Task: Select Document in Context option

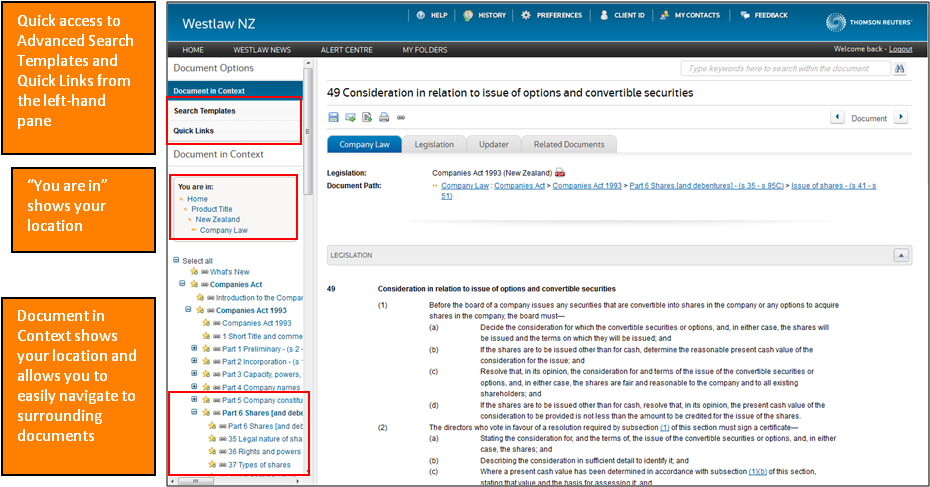Action: (x=236, y=91)
